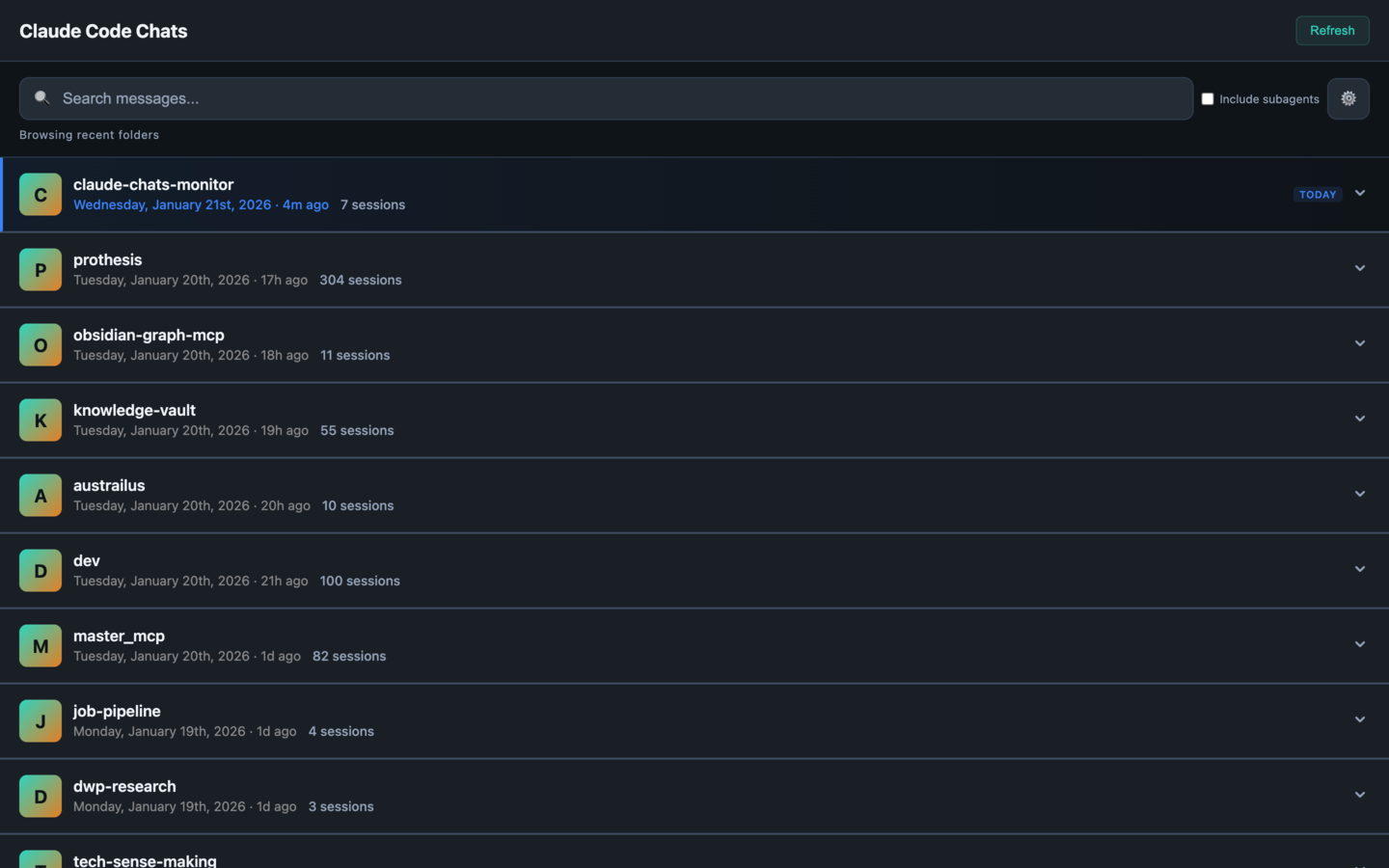The height and width of the screenshot is (868, 1389).
Task: Select the dwp-research folder name
Action: pyautogui.click(x=124, y=786)
